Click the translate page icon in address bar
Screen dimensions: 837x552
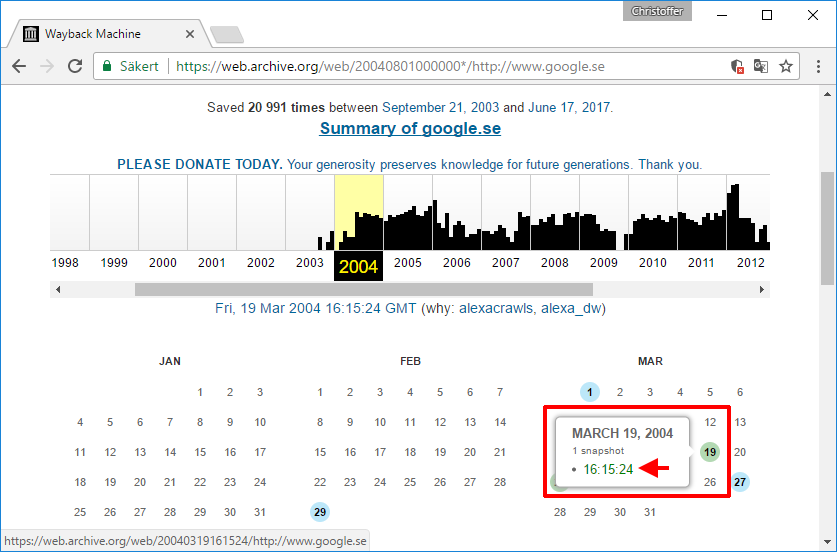761,67
